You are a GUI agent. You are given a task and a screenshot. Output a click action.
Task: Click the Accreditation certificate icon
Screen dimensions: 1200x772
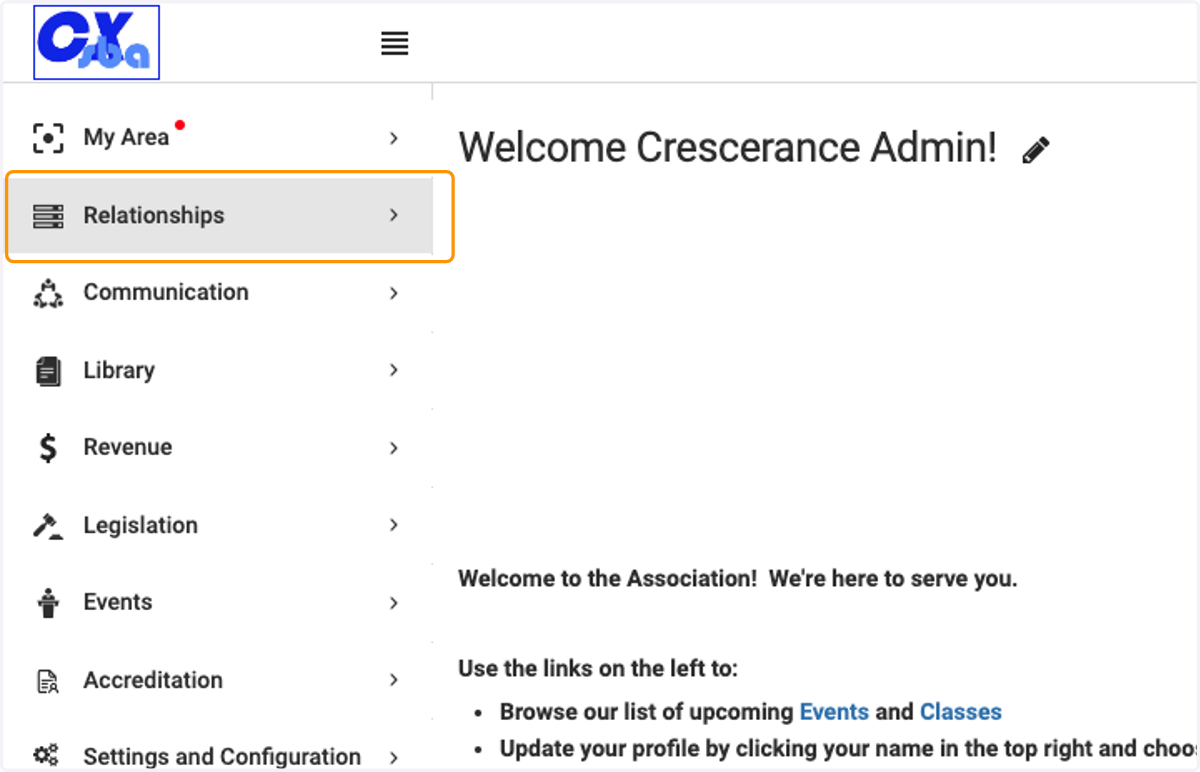(x=48, y=681)
